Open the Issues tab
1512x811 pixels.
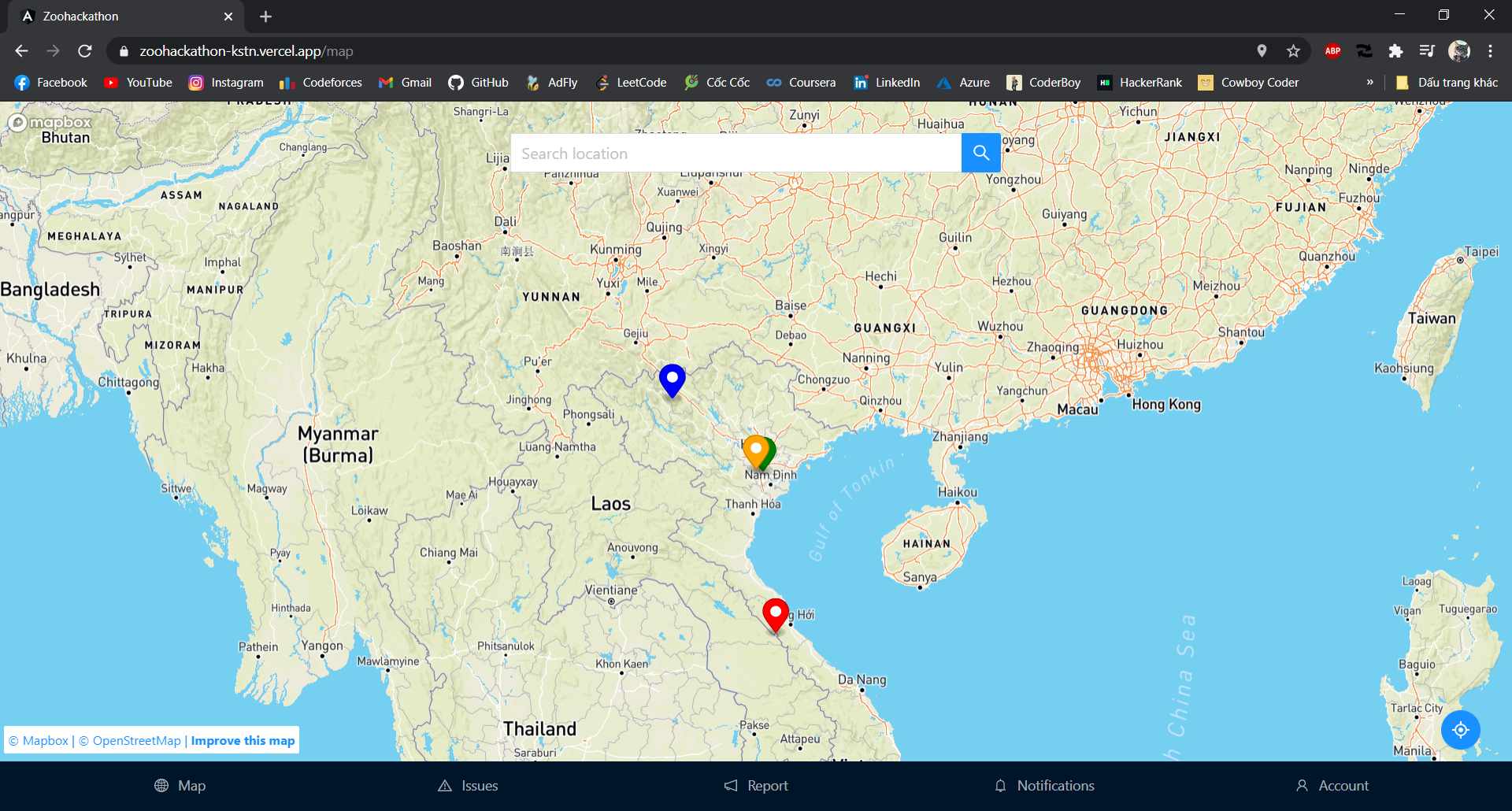[x=468, y=786]
